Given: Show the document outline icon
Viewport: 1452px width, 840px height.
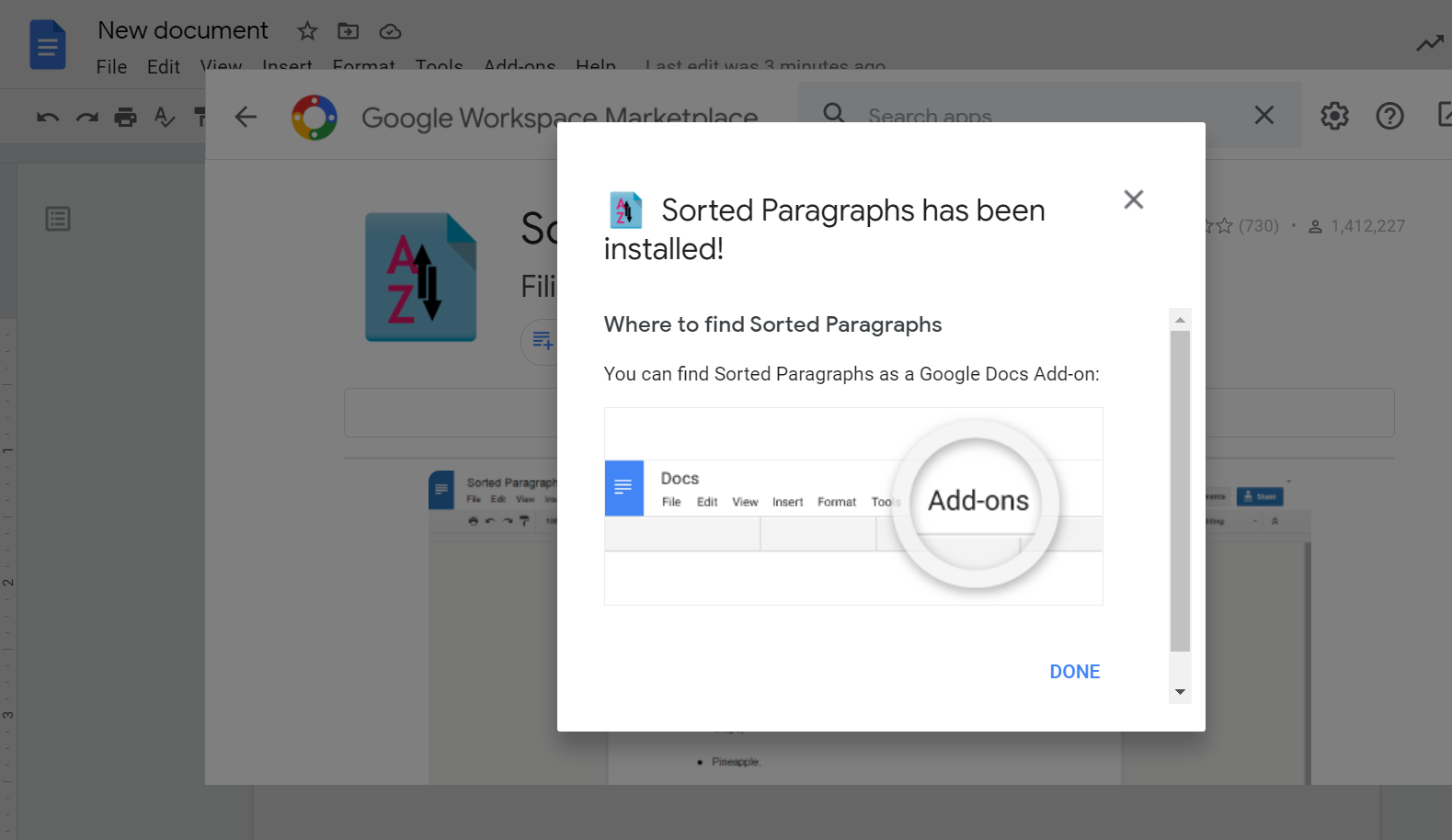Looking at the screenshot, I should [58, 219].
